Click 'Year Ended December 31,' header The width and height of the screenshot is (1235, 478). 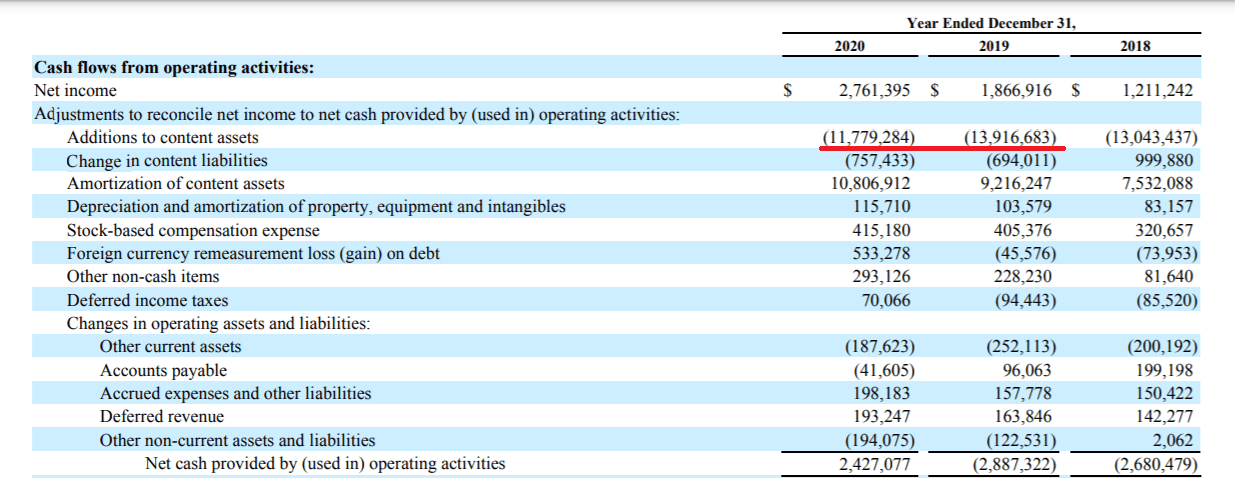[x=991, y=22]
